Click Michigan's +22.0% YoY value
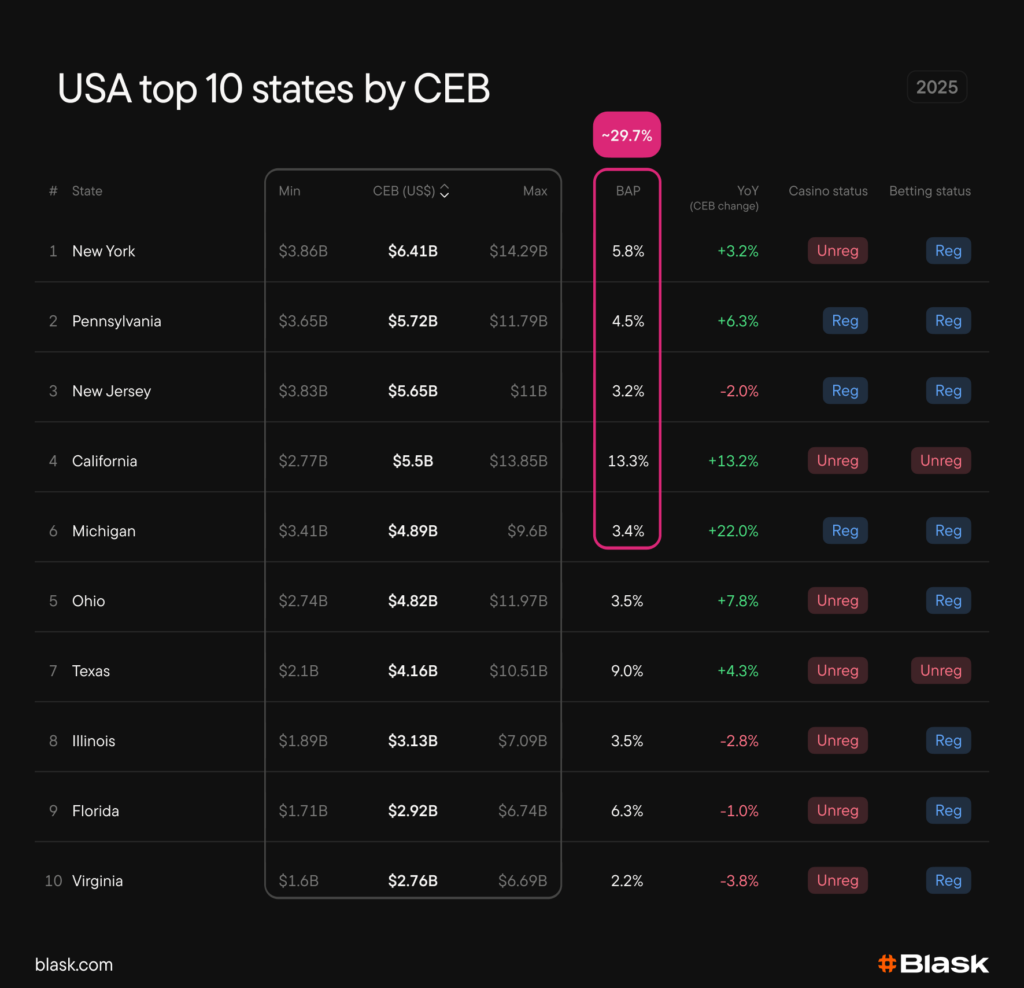Screen dimensions: 1024x988 [732, 531]
